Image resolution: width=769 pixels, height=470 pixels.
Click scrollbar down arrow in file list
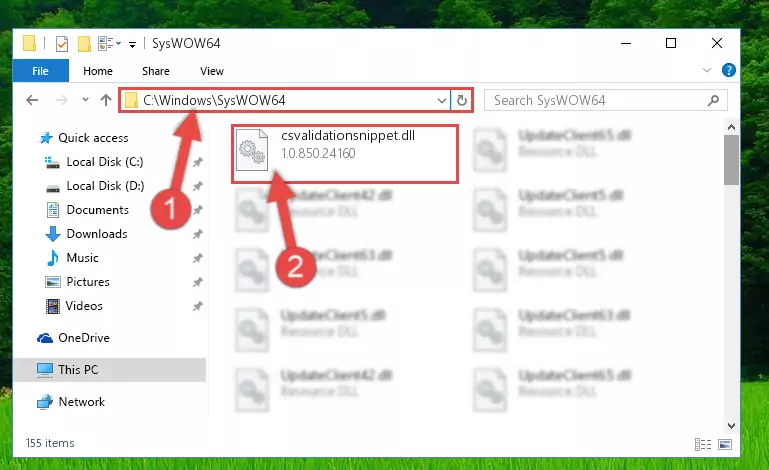point(731,426)
